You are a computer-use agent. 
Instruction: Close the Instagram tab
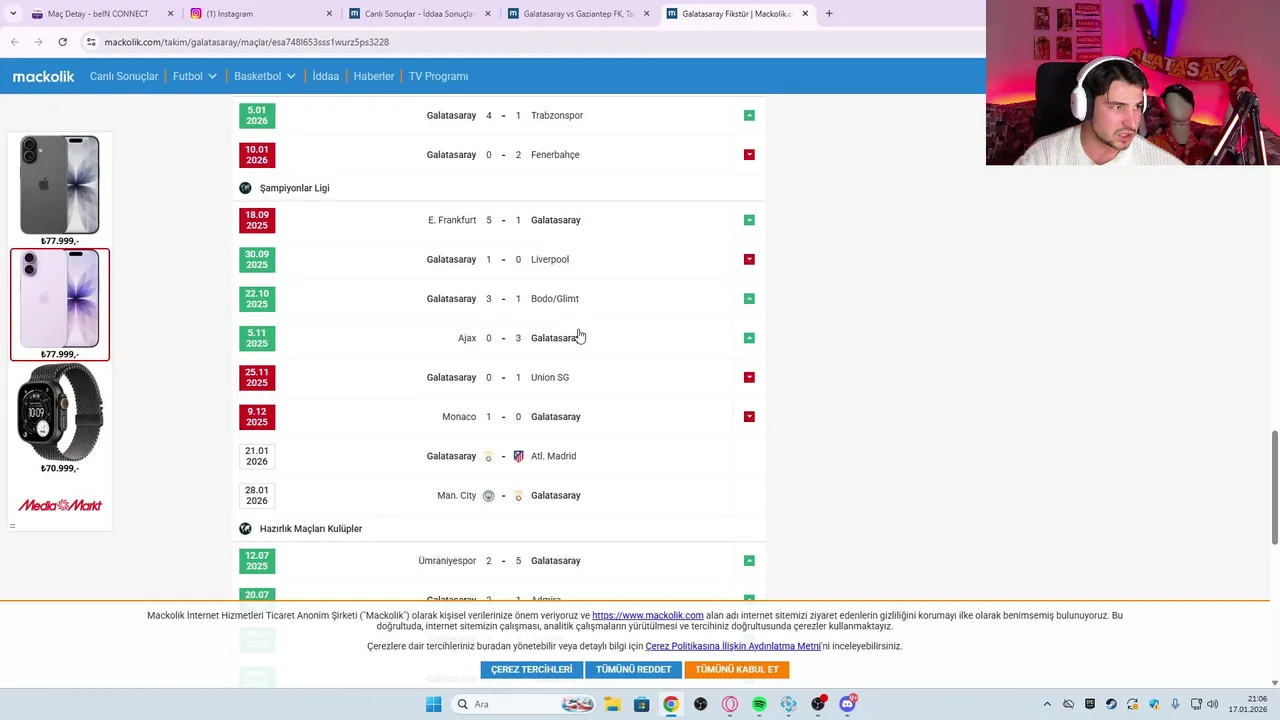pos(329,14)
